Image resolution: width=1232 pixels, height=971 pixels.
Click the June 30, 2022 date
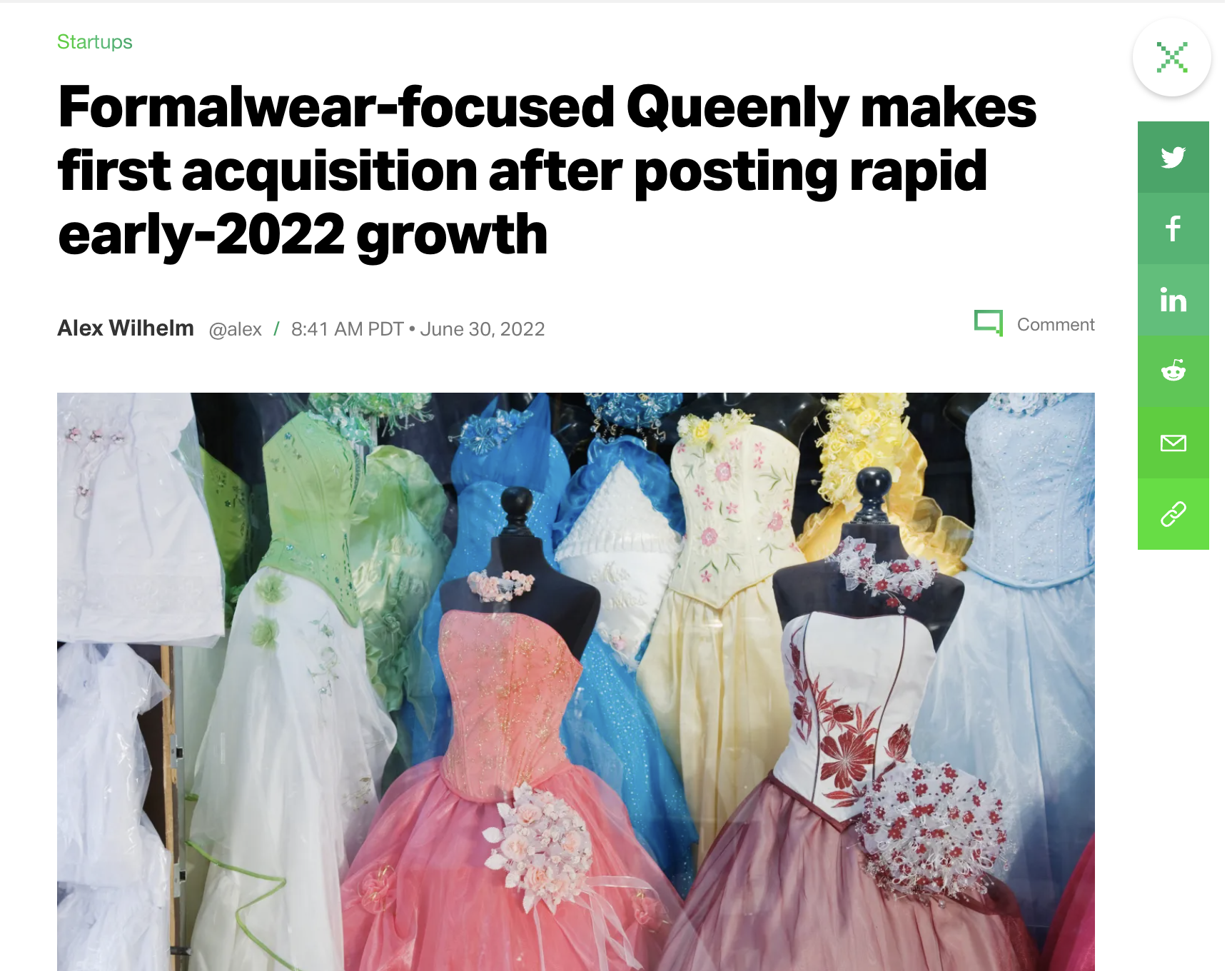[x=483, y=329]
